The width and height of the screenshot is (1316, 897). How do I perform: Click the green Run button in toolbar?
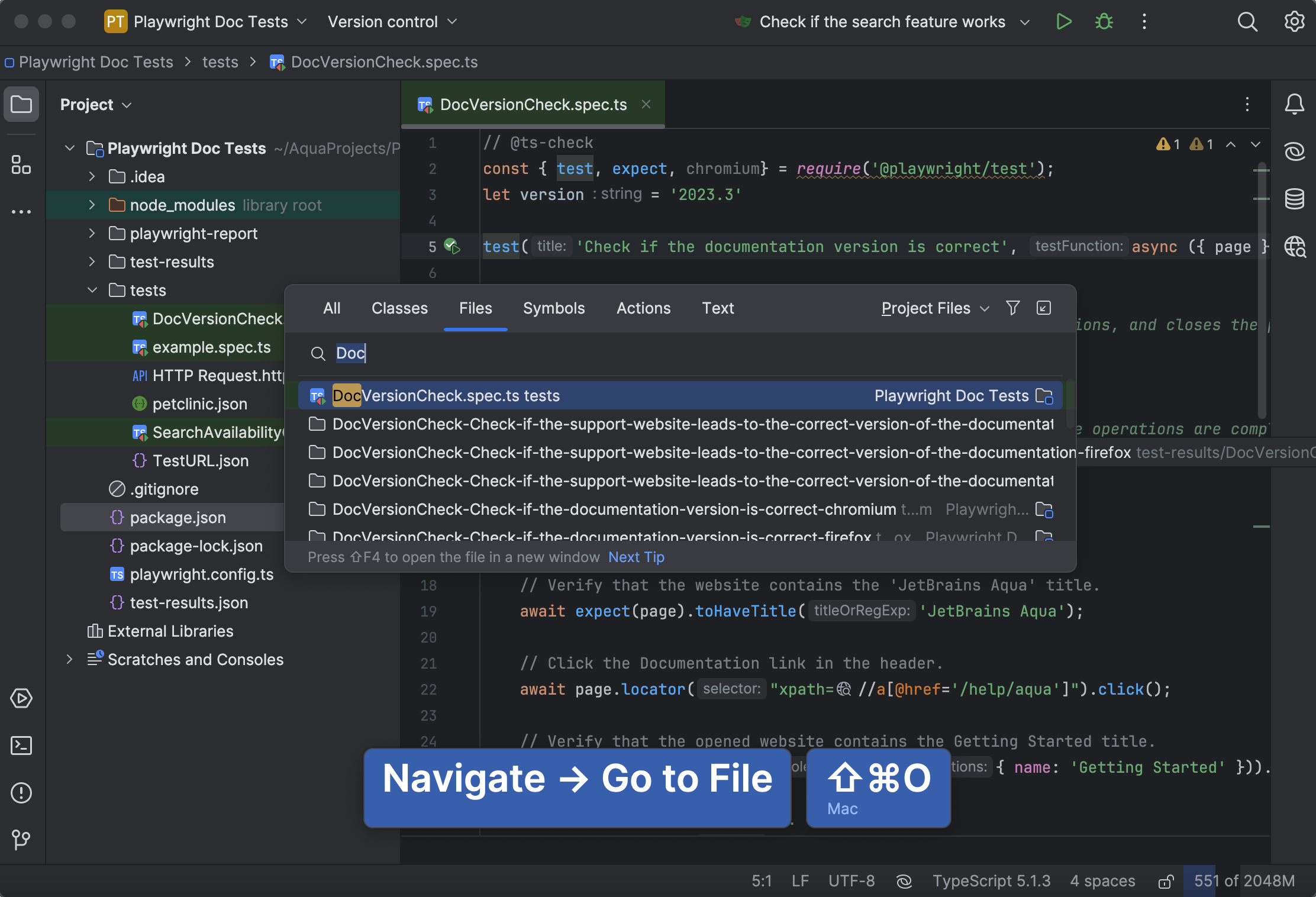1063,22
